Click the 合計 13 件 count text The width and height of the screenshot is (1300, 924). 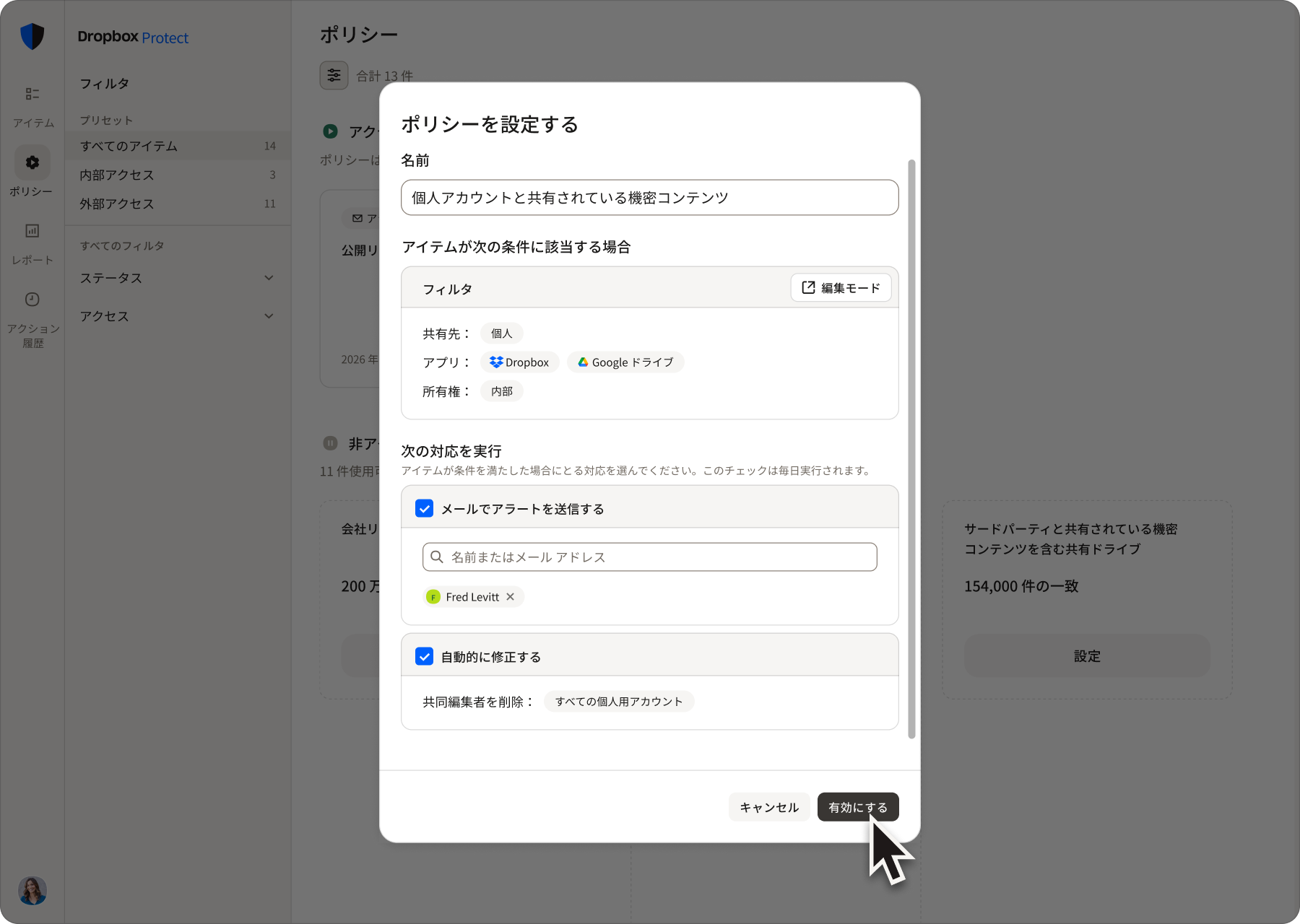click(x=384, y=76)
